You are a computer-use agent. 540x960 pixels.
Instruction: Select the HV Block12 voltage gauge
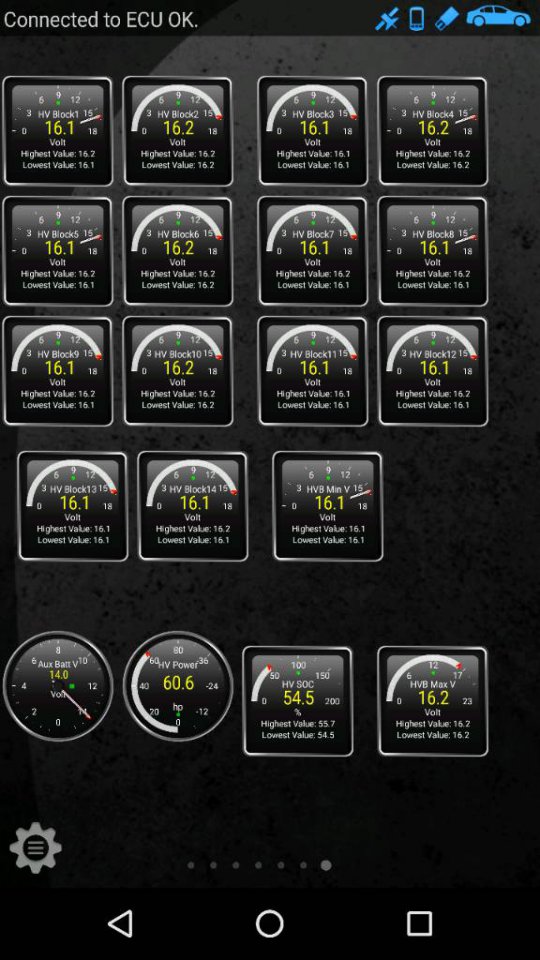(433, 371)
